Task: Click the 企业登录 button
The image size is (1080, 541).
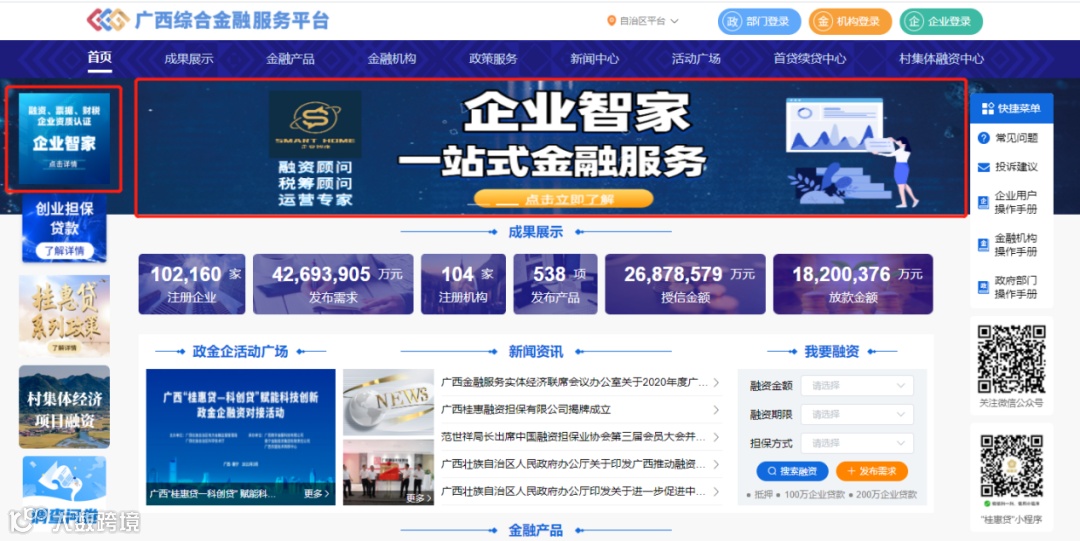Action: pos(941,21)
